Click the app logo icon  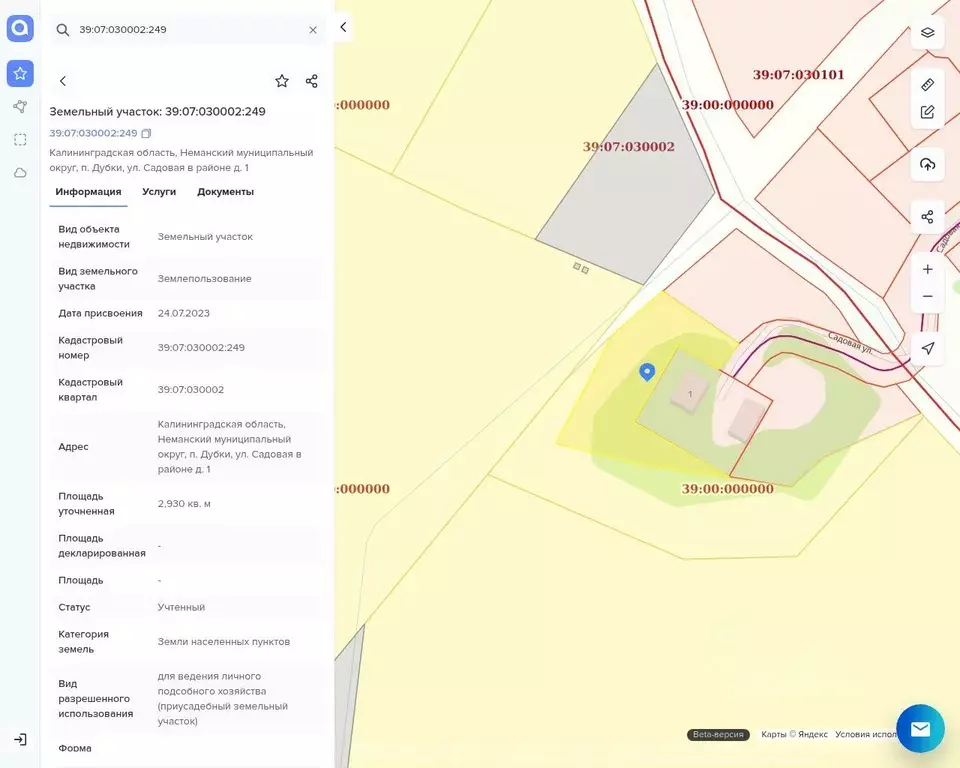pos(20,28)
